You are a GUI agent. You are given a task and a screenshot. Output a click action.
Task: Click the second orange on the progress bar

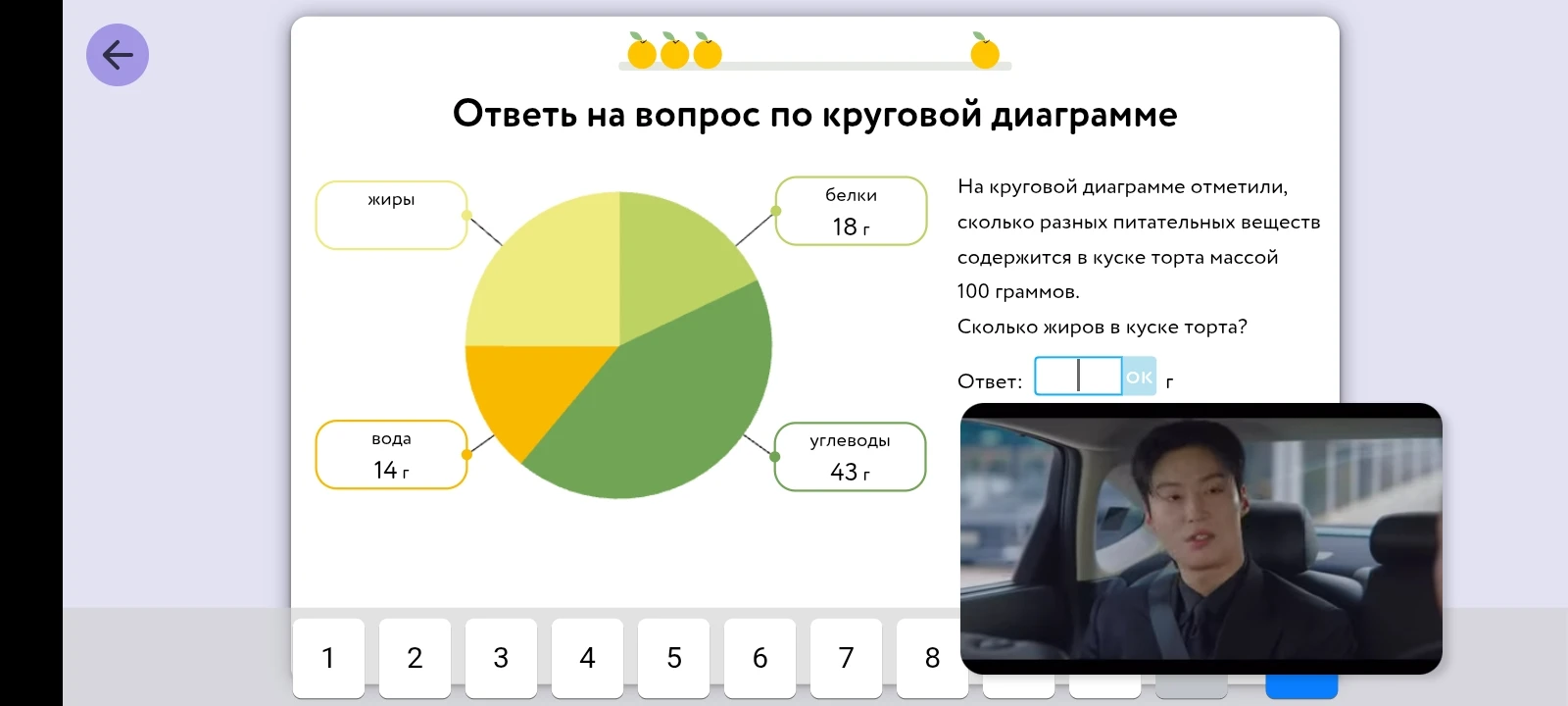(674, 51)
